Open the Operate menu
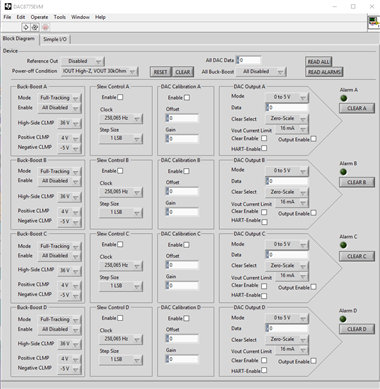 [39, 17]
